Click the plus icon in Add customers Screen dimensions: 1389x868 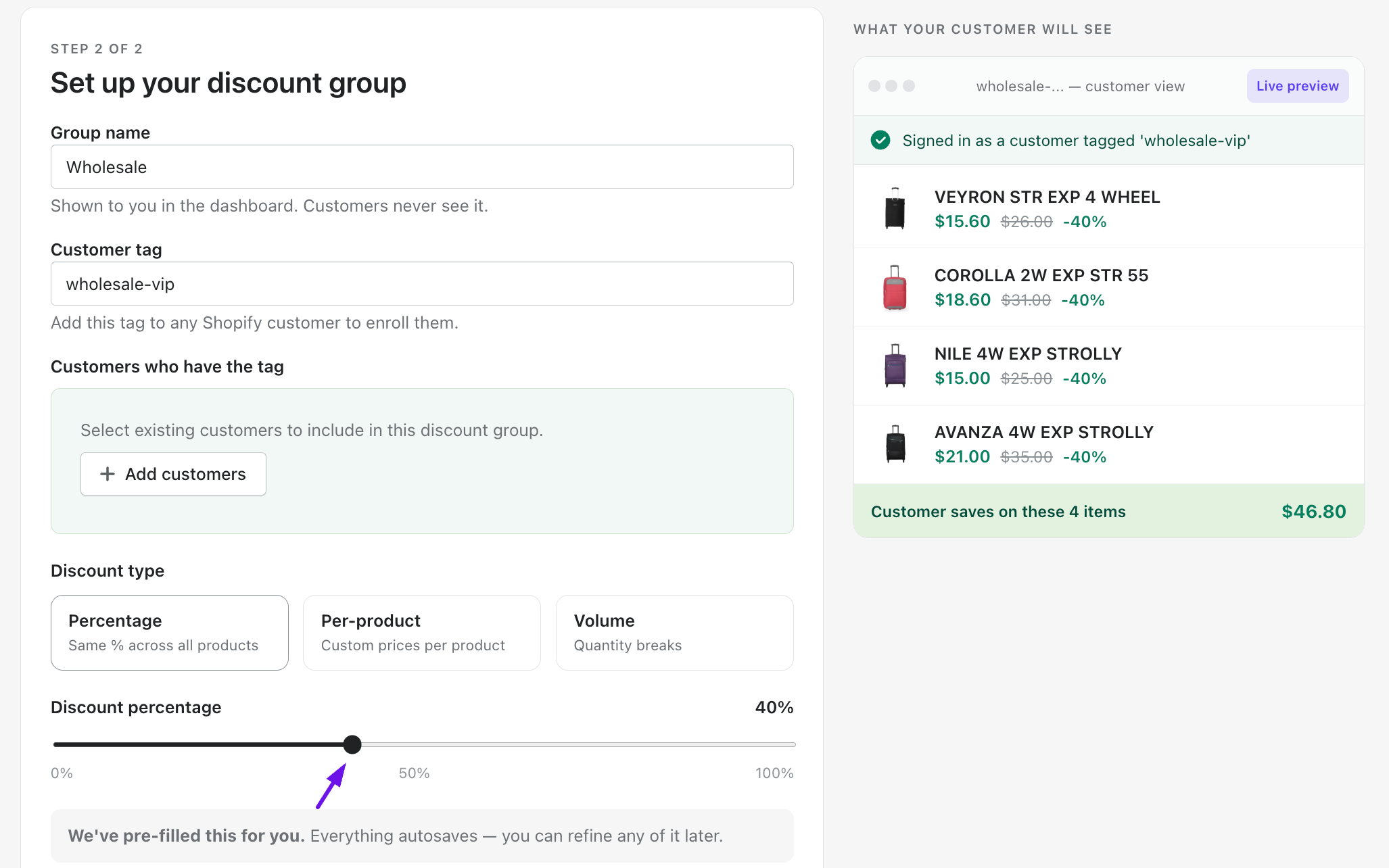point(107,474)
